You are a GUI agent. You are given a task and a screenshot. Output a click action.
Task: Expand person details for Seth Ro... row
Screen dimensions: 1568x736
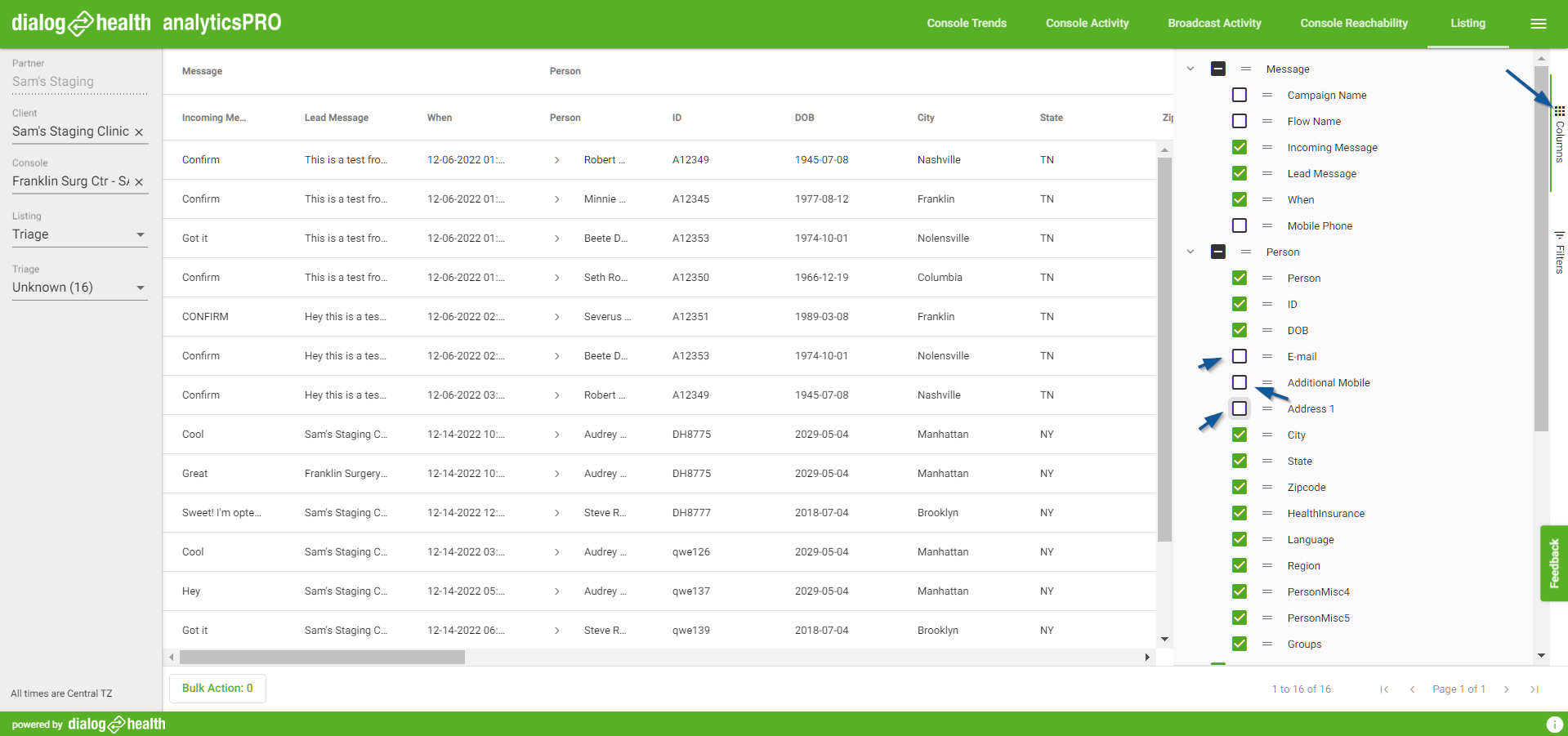point(557,278)
